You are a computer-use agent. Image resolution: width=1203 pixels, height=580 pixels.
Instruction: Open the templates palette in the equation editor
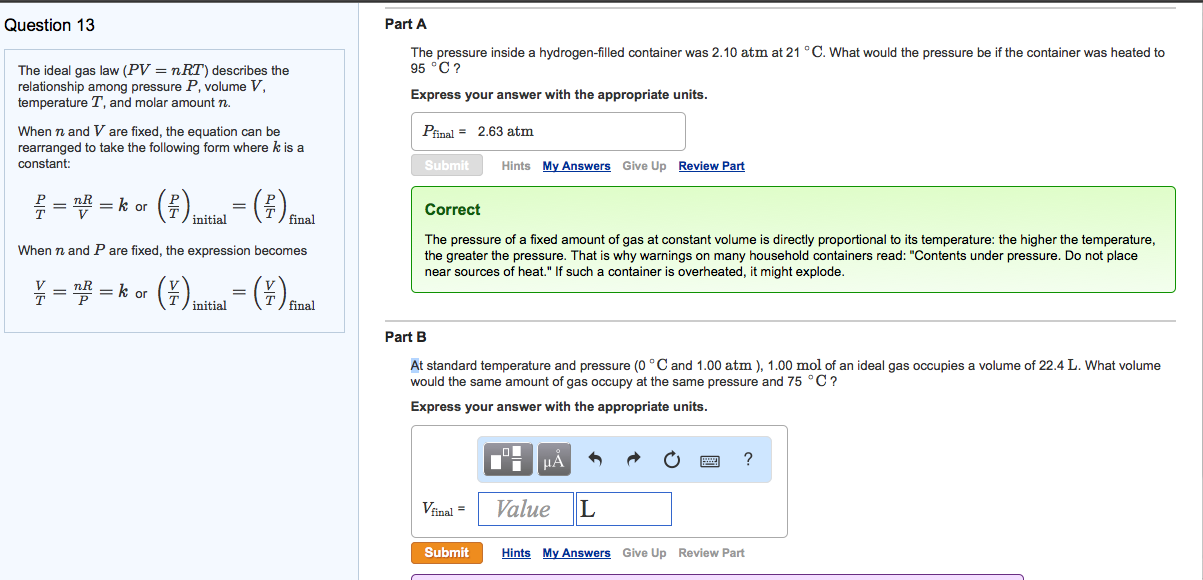pos(508,459)
